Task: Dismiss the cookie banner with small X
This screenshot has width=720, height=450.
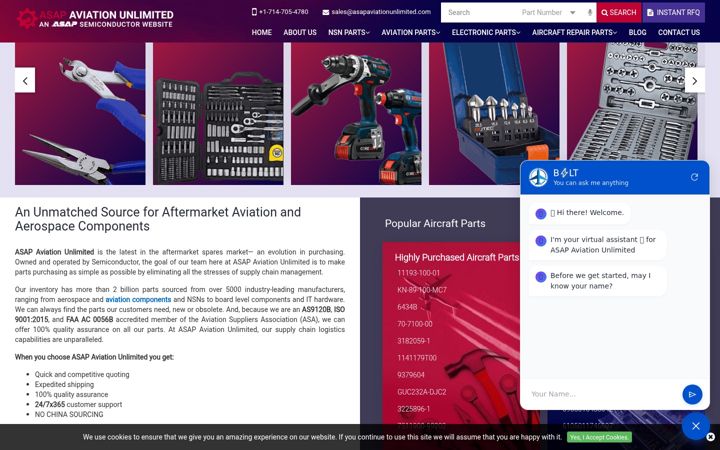Action: coord(710,437)
